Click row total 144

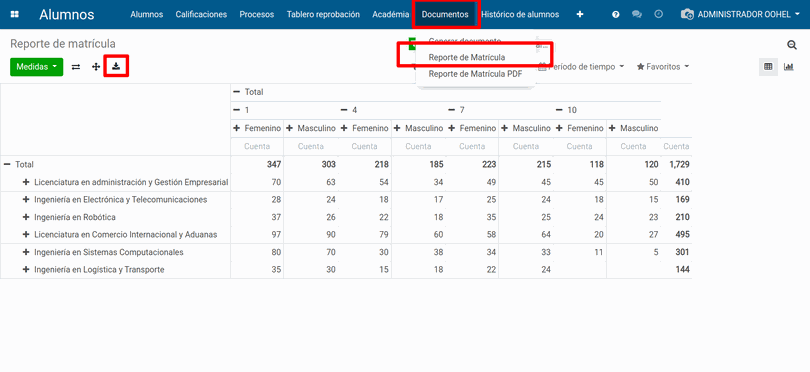tap(682, 270)
